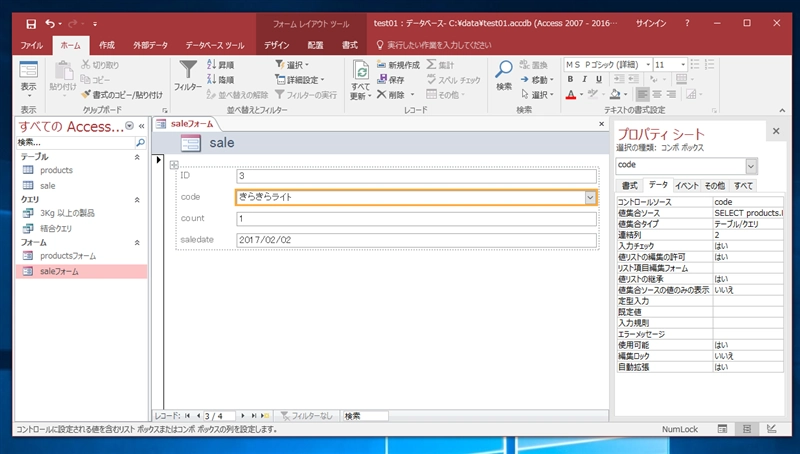The image size is (800, 454).
Task: Open query 3Kg 以上の製品
Action: 67,213
